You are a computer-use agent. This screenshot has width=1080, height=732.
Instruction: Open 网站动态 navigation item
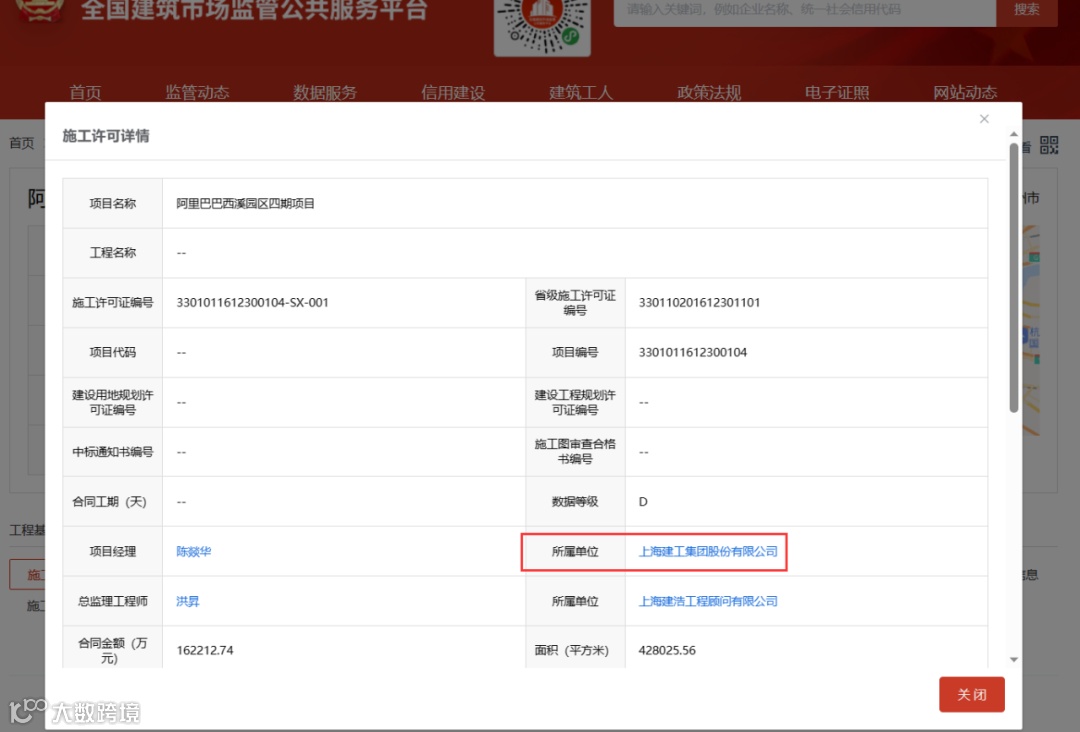(965, 92)
